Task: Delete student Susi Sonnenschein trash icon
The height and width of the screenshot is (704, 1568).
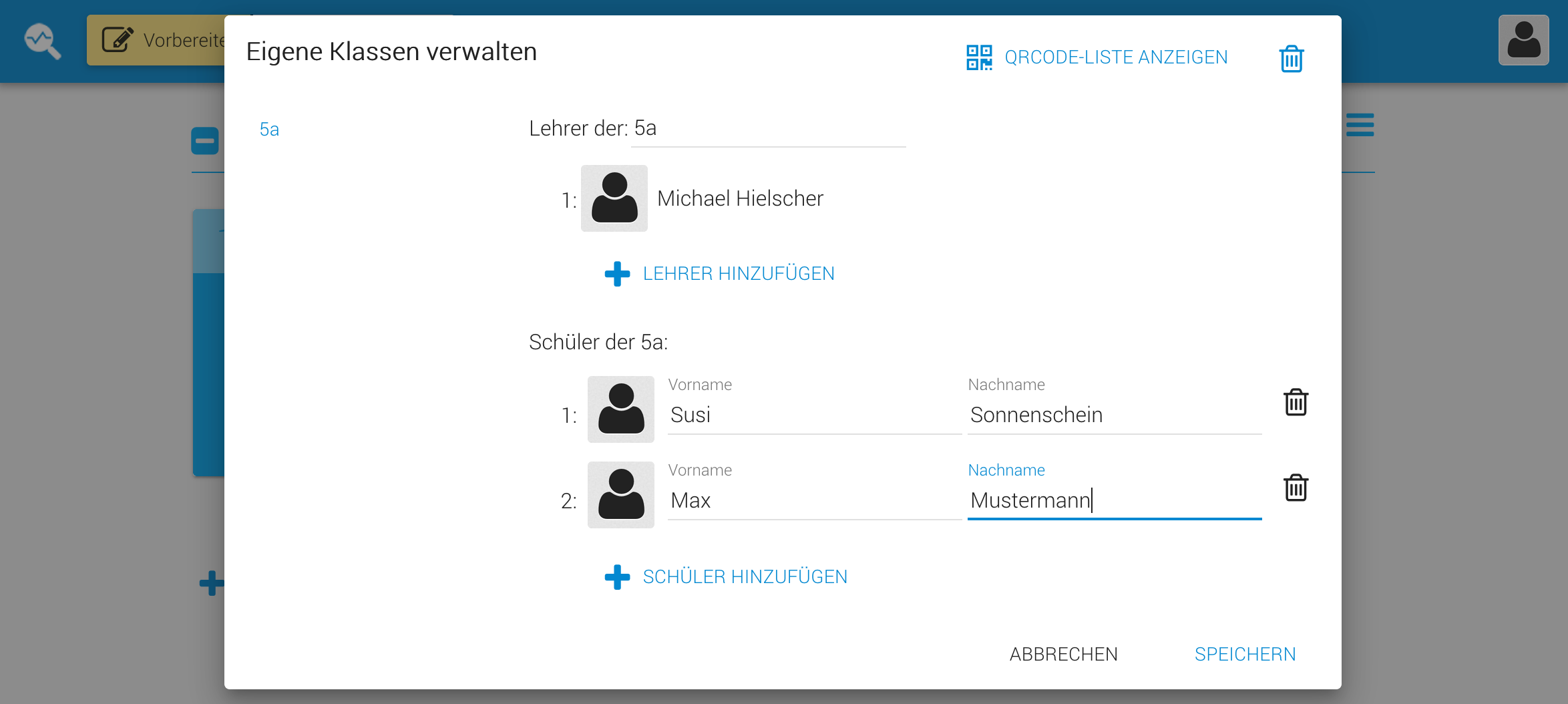Action: coord(1296,402)
